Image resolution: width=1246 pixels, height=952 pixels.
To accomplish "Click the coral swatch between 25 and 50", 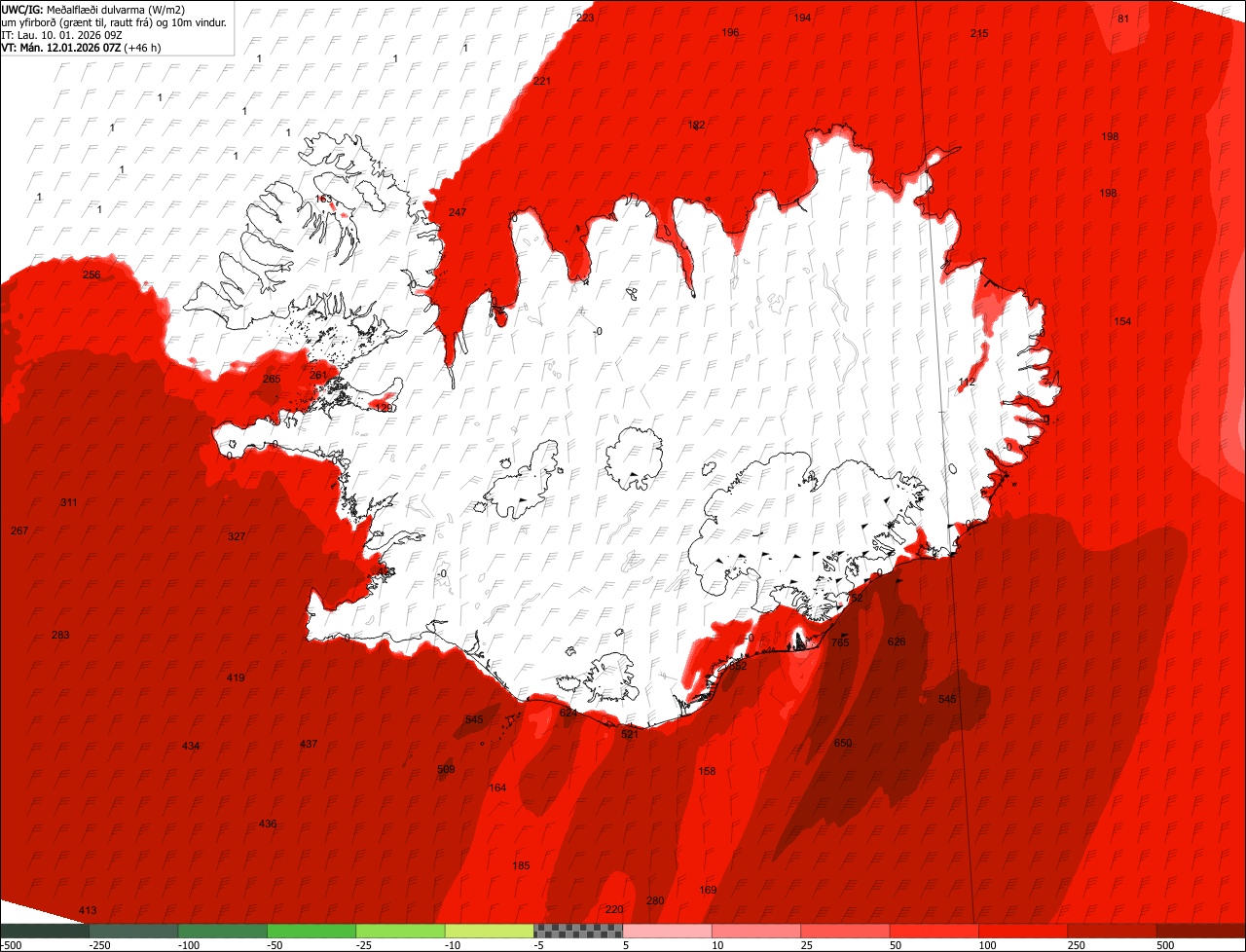I will pos(846,931).
